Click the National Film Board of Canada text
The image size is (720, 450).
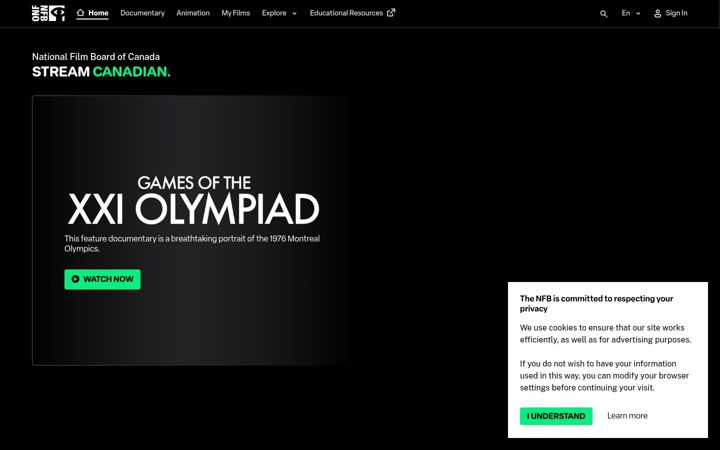(96, 57)
